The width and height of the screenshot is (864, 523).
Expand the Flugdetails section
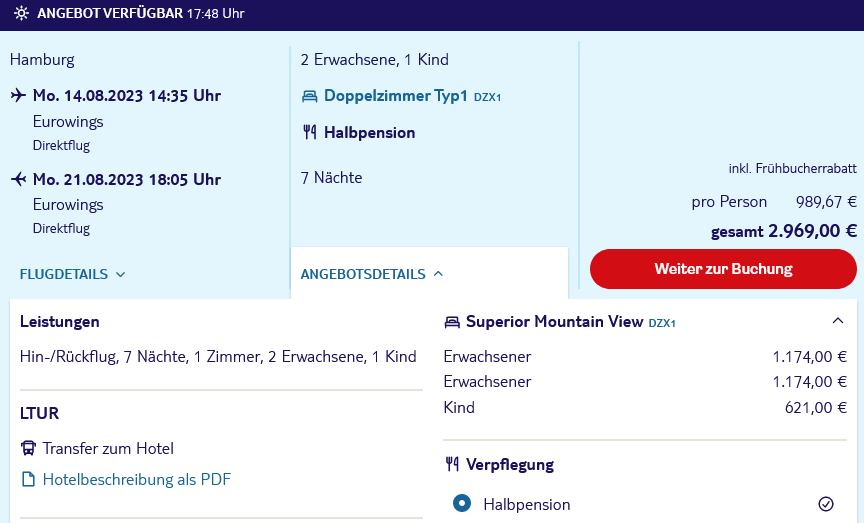[x=73, y=274]
